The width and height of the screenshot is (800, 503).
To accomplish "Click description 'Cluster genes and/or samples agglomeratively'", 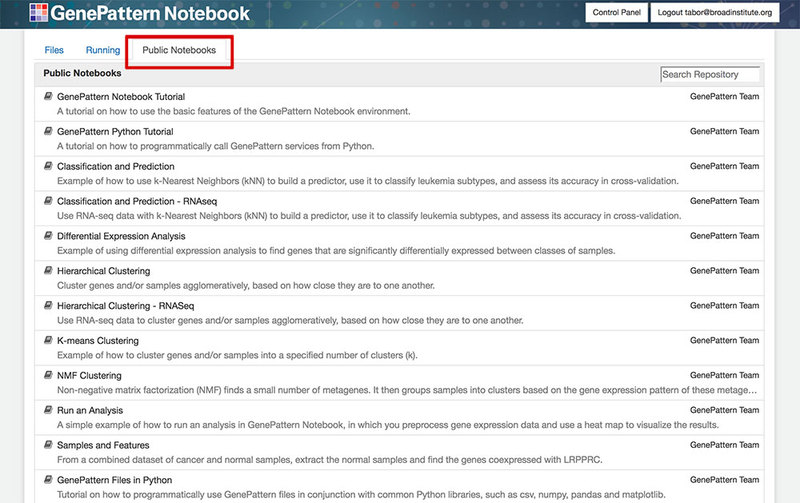I will tap(246, 286).
